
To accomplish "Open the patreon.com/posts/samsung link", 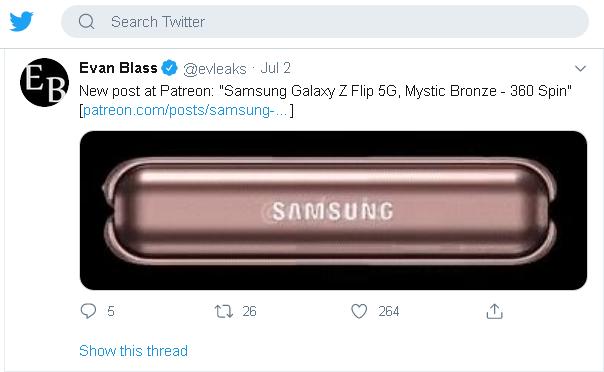I will click(185, 111).
